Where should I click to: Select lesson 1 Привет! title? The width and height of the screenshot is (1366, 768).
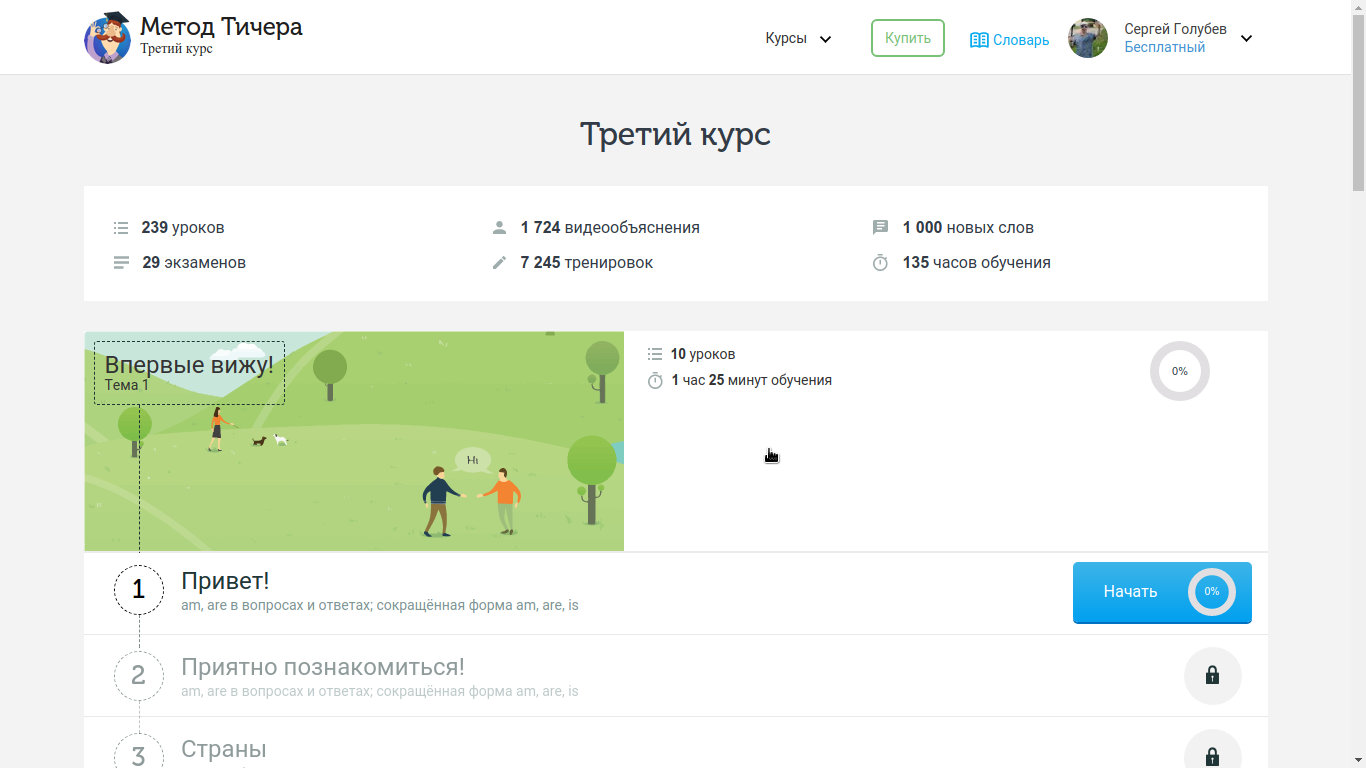pyautogui.click(x=225, y=581)
